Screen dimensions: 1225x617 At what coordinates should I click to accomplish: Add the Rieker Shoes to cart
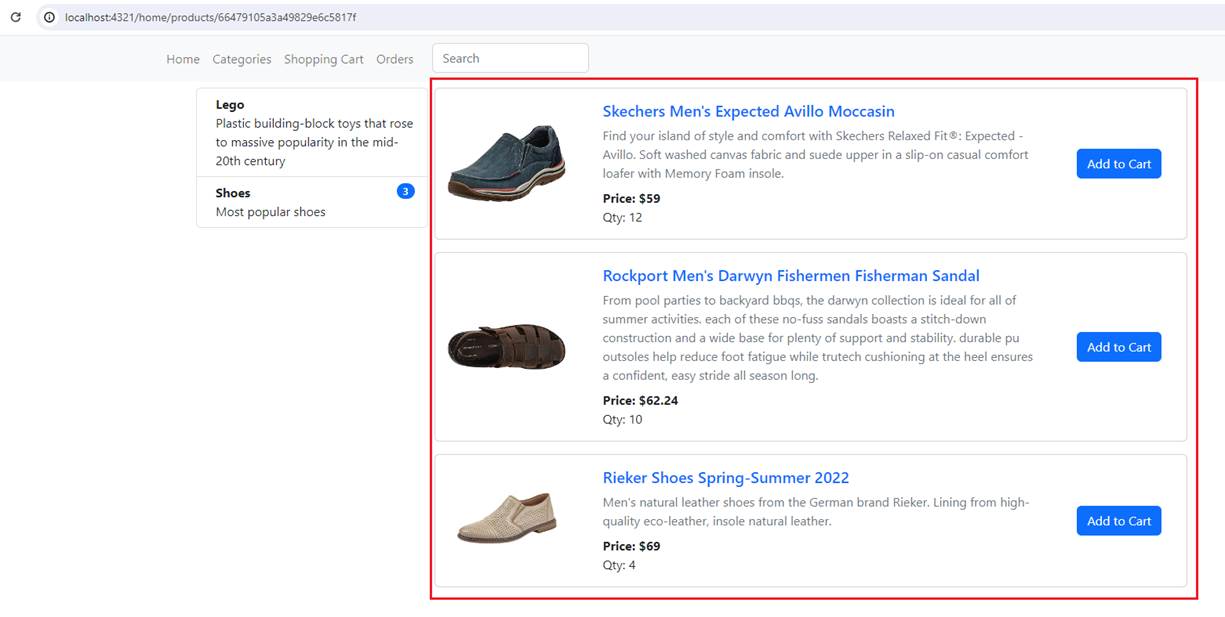click(1119, 521)
